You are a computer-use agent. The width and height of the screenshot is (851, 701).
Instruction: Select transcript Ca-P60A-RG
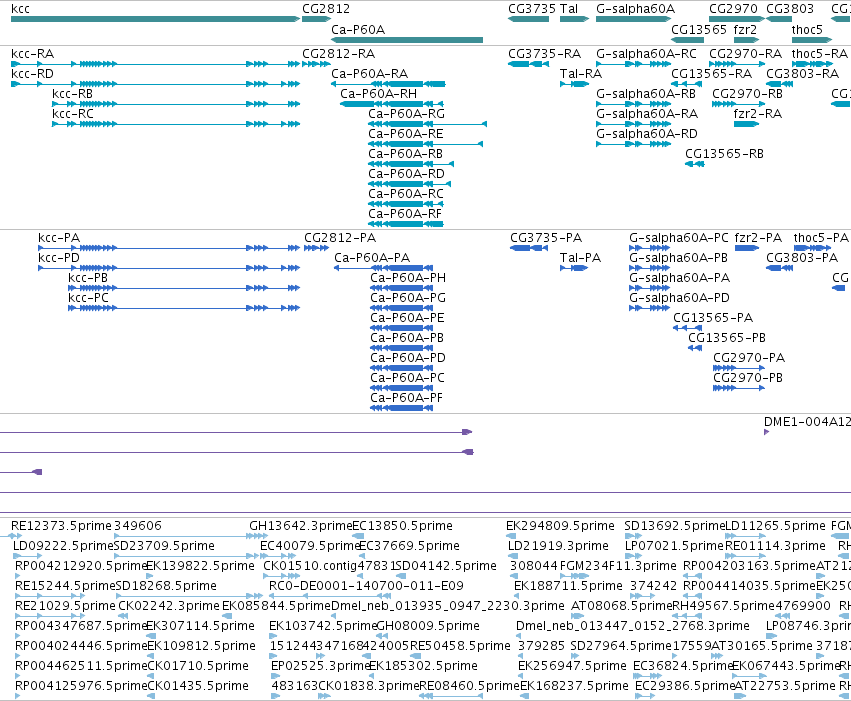click(x=407, y=114)
